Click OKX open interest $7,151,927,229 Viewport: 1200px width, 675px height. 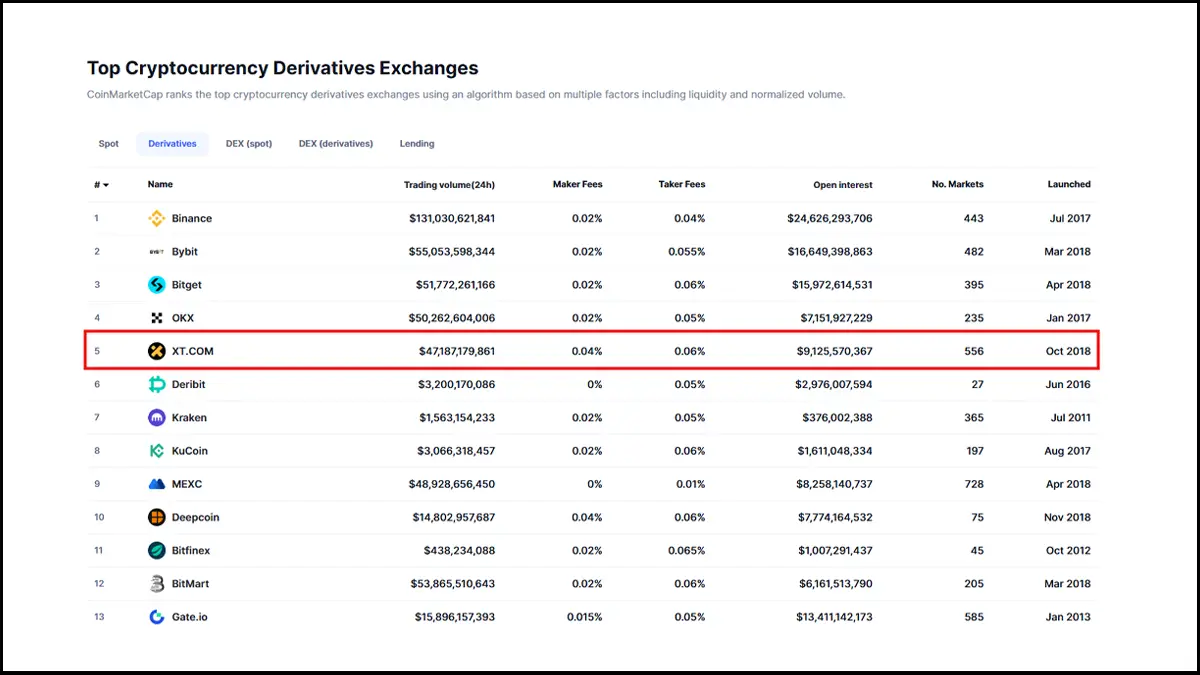point(837,318)
